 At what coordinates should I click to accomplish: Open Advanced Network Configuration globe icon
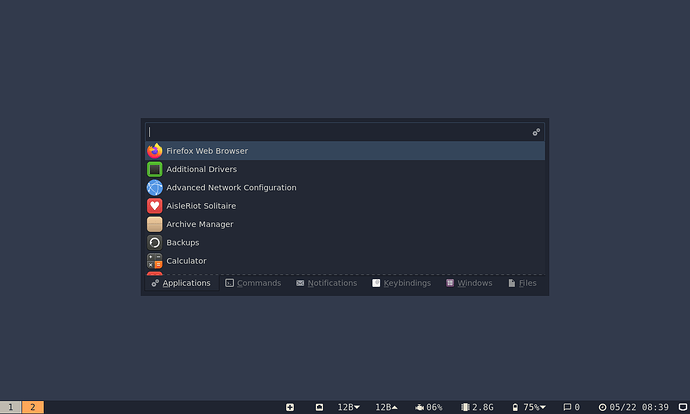pyautogui.click(x=154, y=188)
